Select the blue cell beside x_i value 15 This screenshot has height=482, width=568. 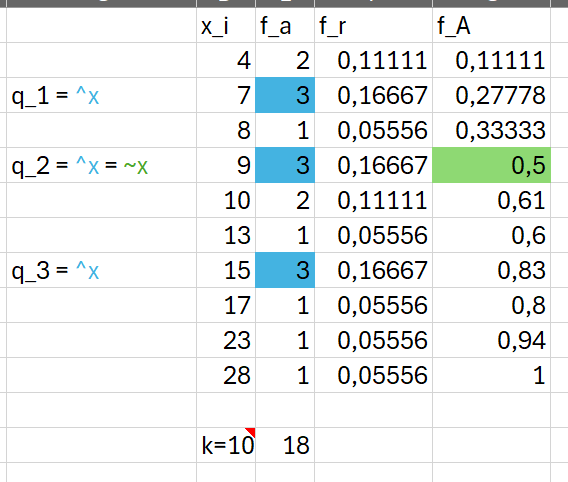(285, 270)
